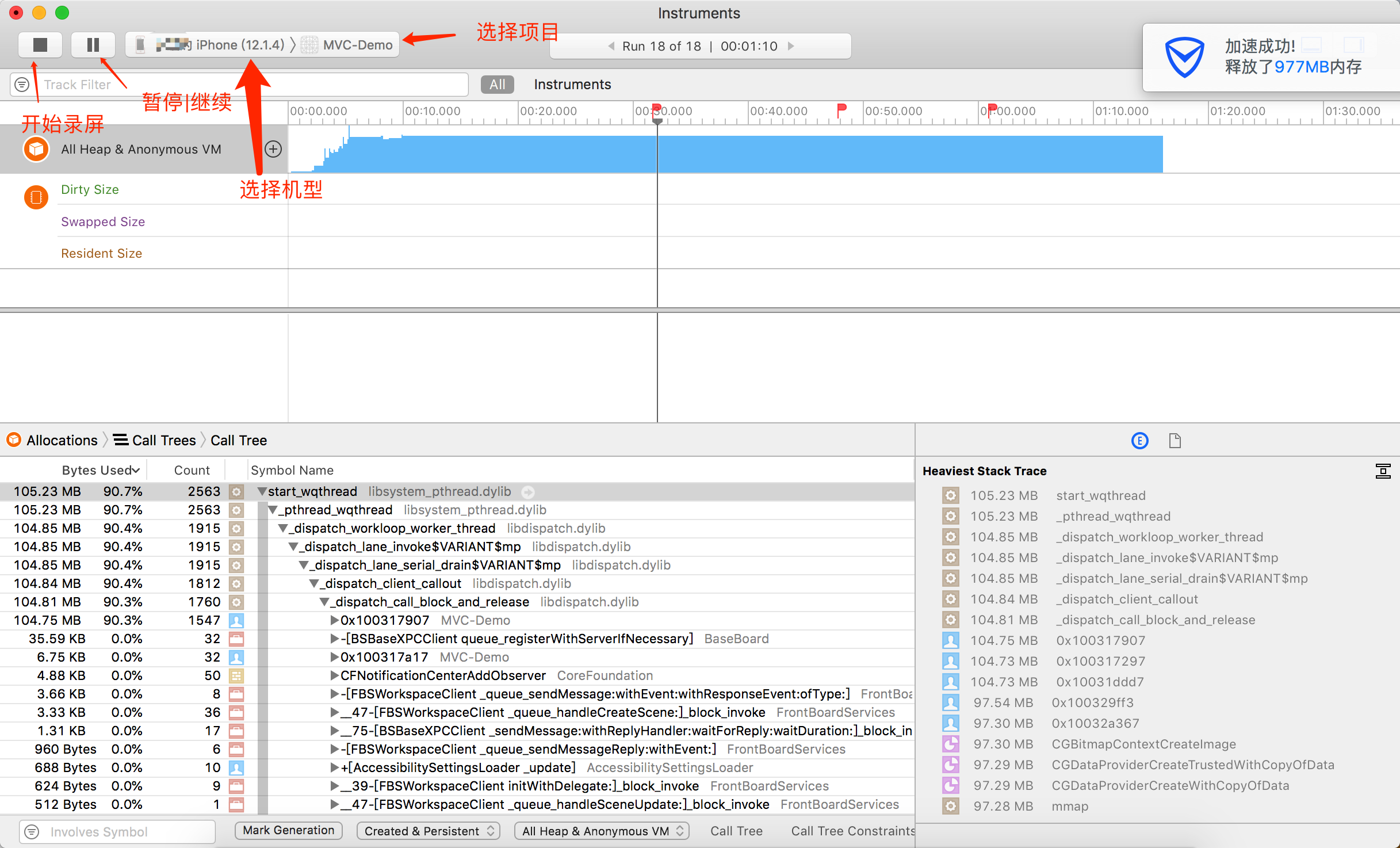Select CGBitmapContextCreateImage in heaviest stack trace

point(1143,744)
